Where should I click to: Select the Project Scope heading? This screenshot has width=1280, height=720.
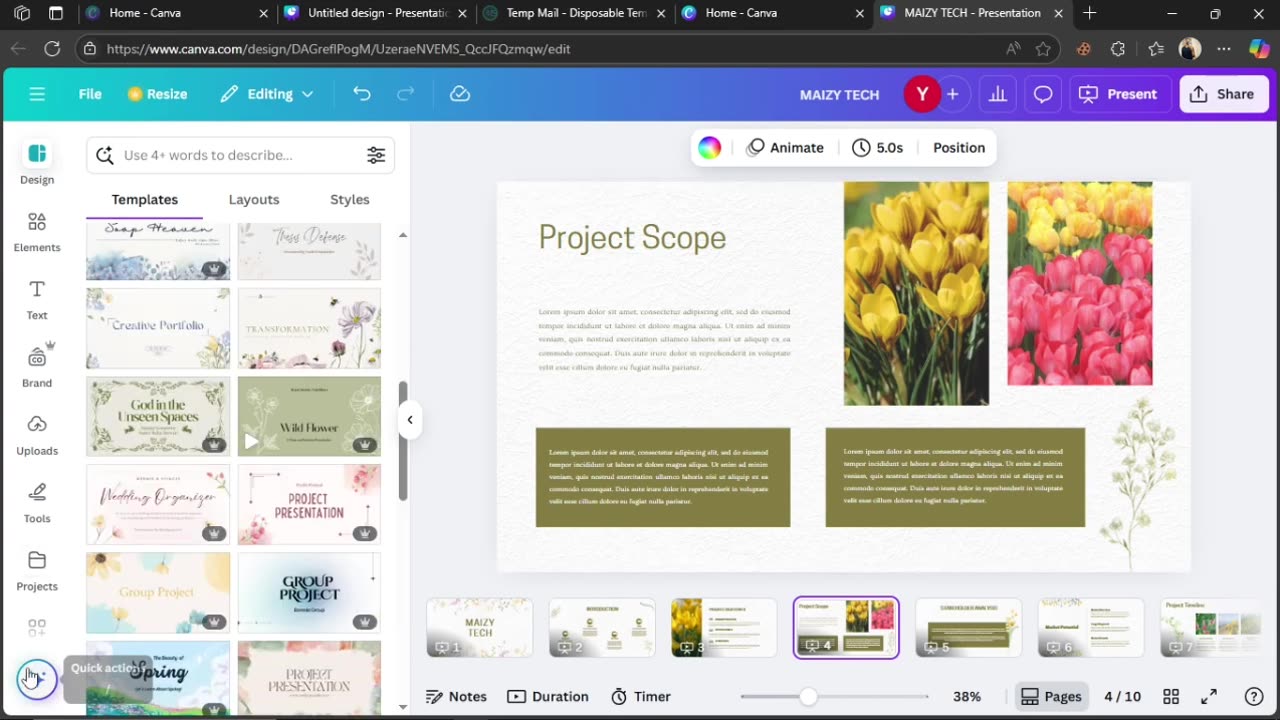point(632,237)
